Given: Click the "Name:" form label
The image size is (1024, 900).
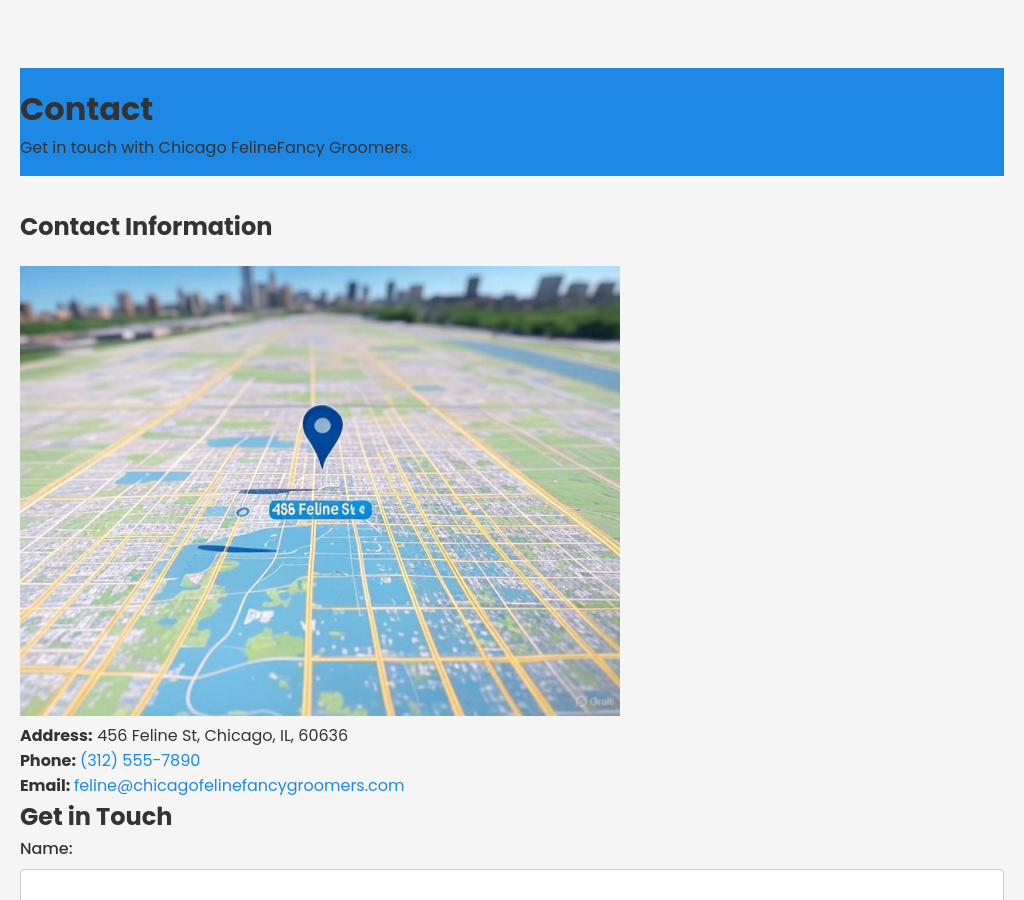Looking at the screenshot, I should pos(46,849).
